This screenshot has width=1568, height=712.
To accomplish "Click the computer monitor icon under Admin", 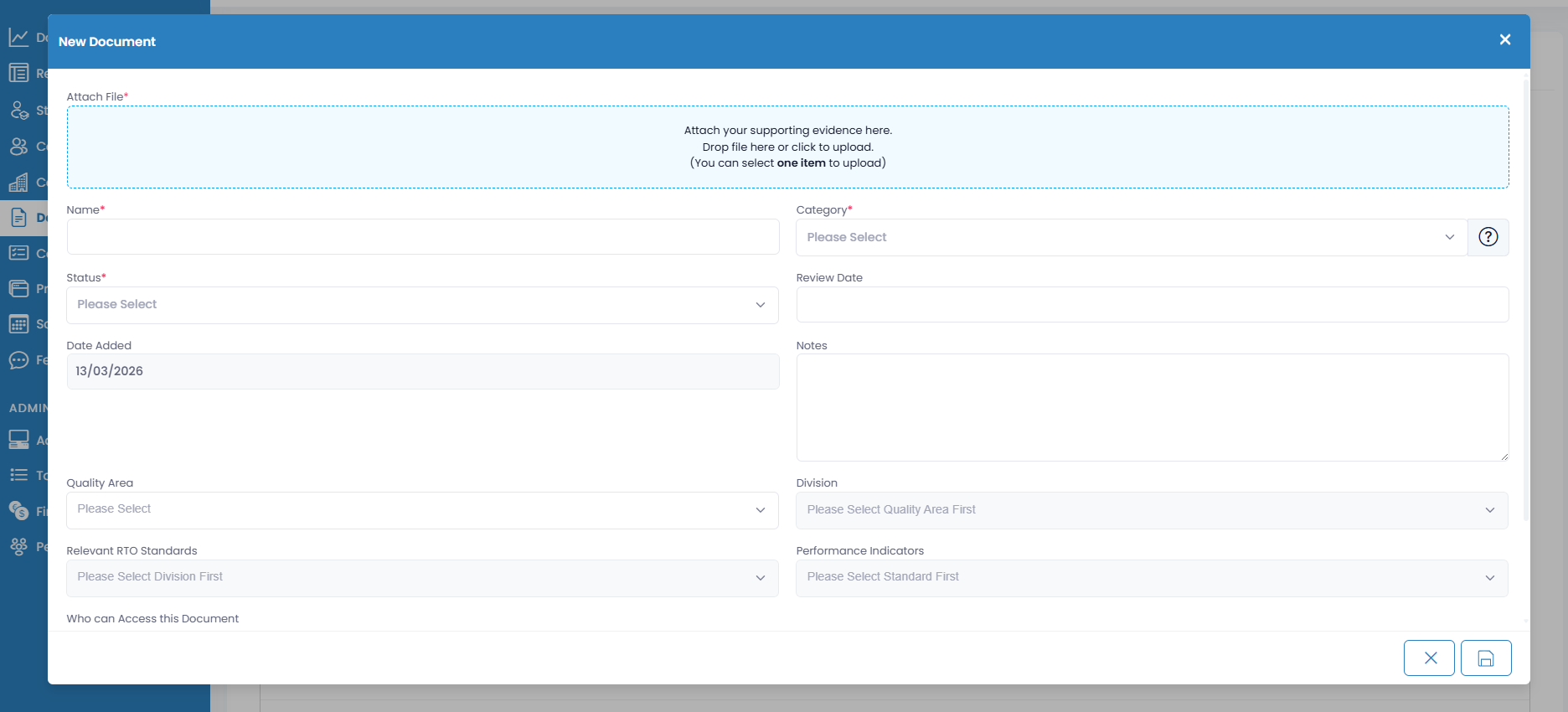I will coord(18,440).
